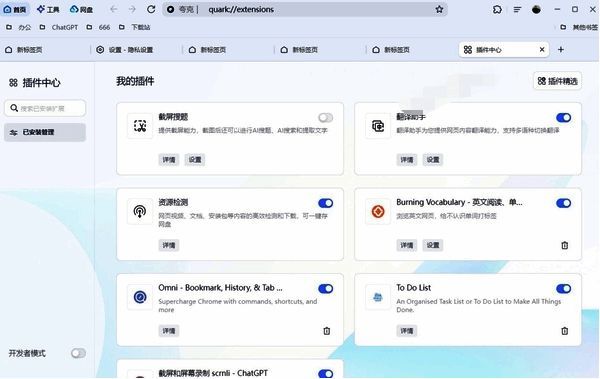The width and height of the screenshot is (600, 379).
Task: Disable the Burning Vocabulary toggle
Action: (564, 203)
